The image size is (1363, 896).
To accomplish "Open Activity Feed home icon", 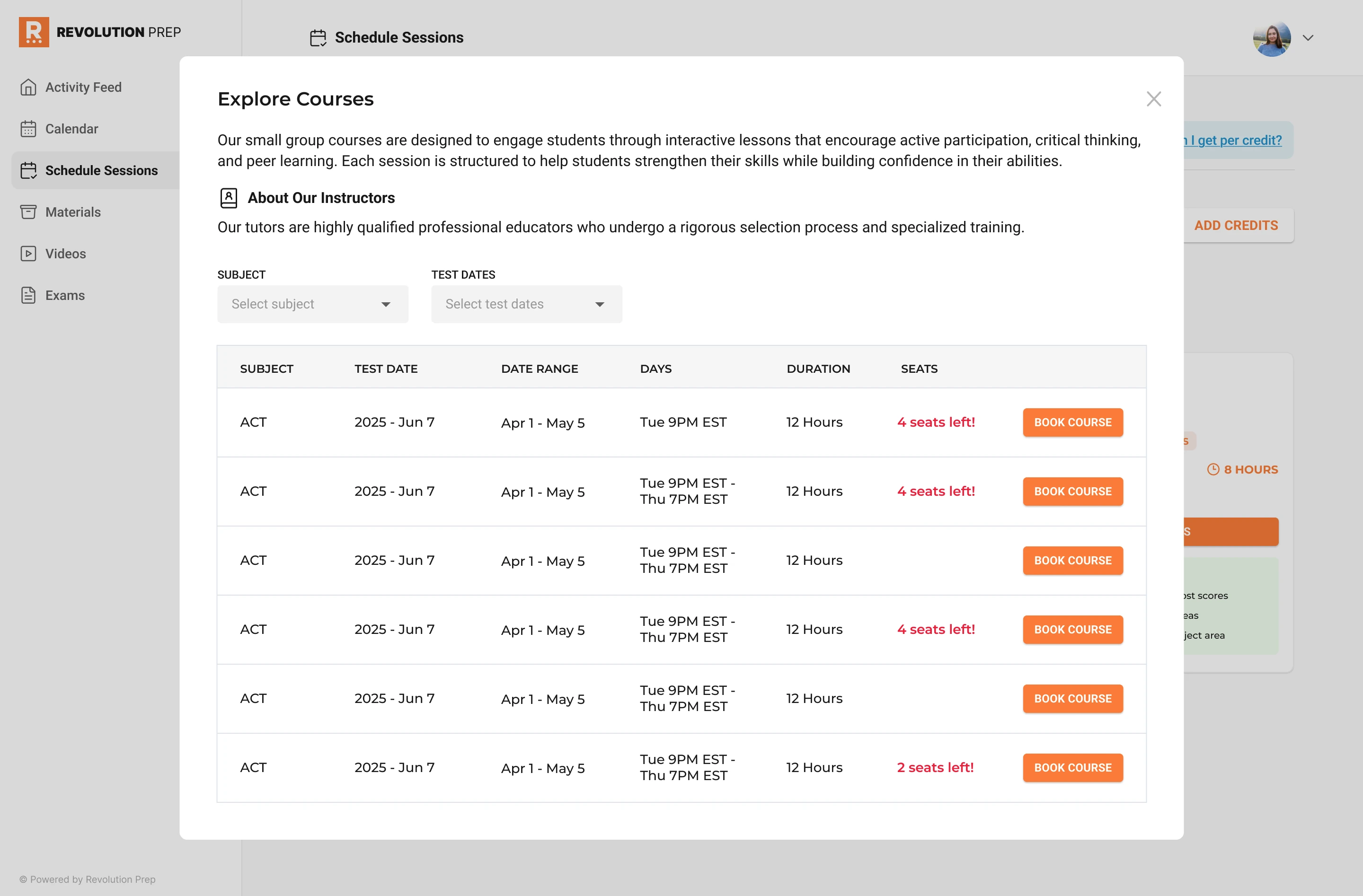I will click(28, 87).
